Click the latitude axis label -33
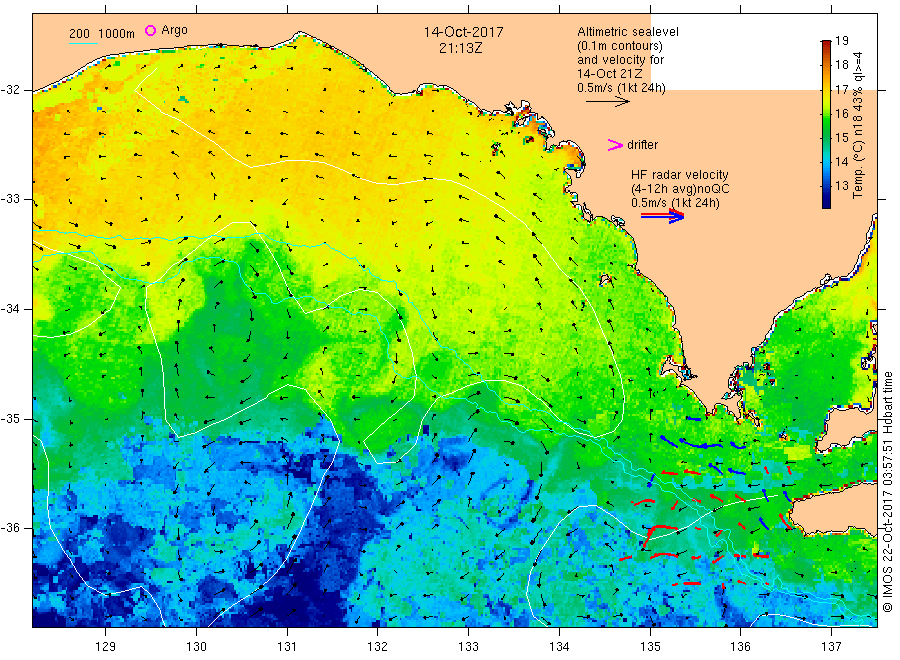This screenshot has width=900, height=660. click(x=11, y=199)
